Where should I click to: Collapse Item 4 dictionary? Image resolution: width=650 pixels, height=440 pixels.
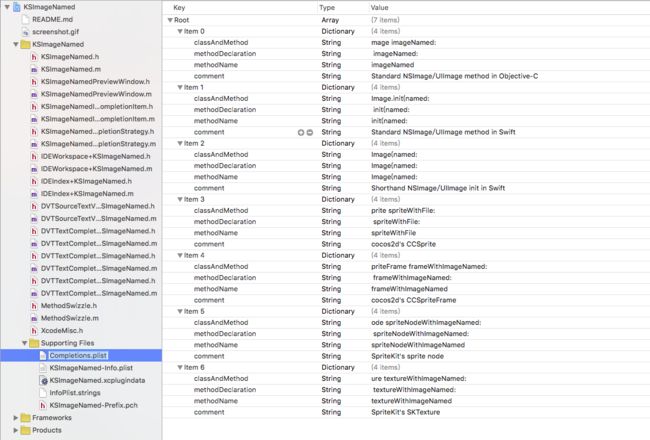pyautogui.click(x=180, y=255)
